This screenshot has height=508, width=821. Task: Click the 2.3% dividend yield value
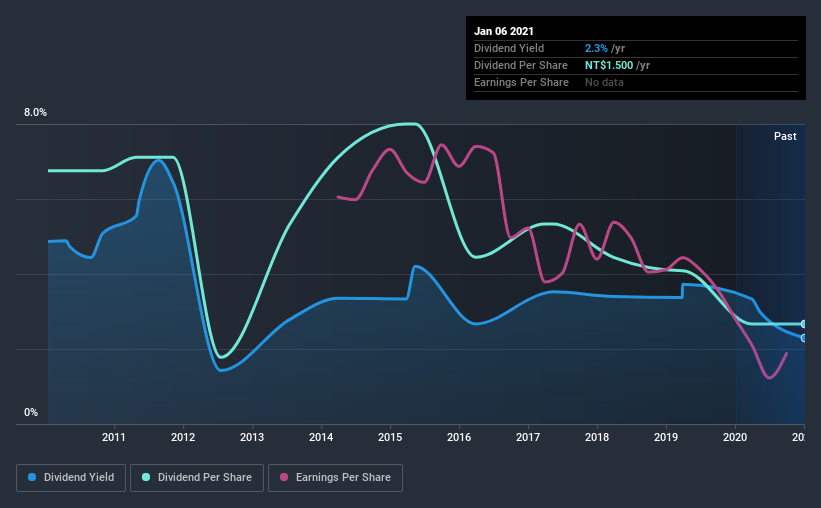point(596,48)
